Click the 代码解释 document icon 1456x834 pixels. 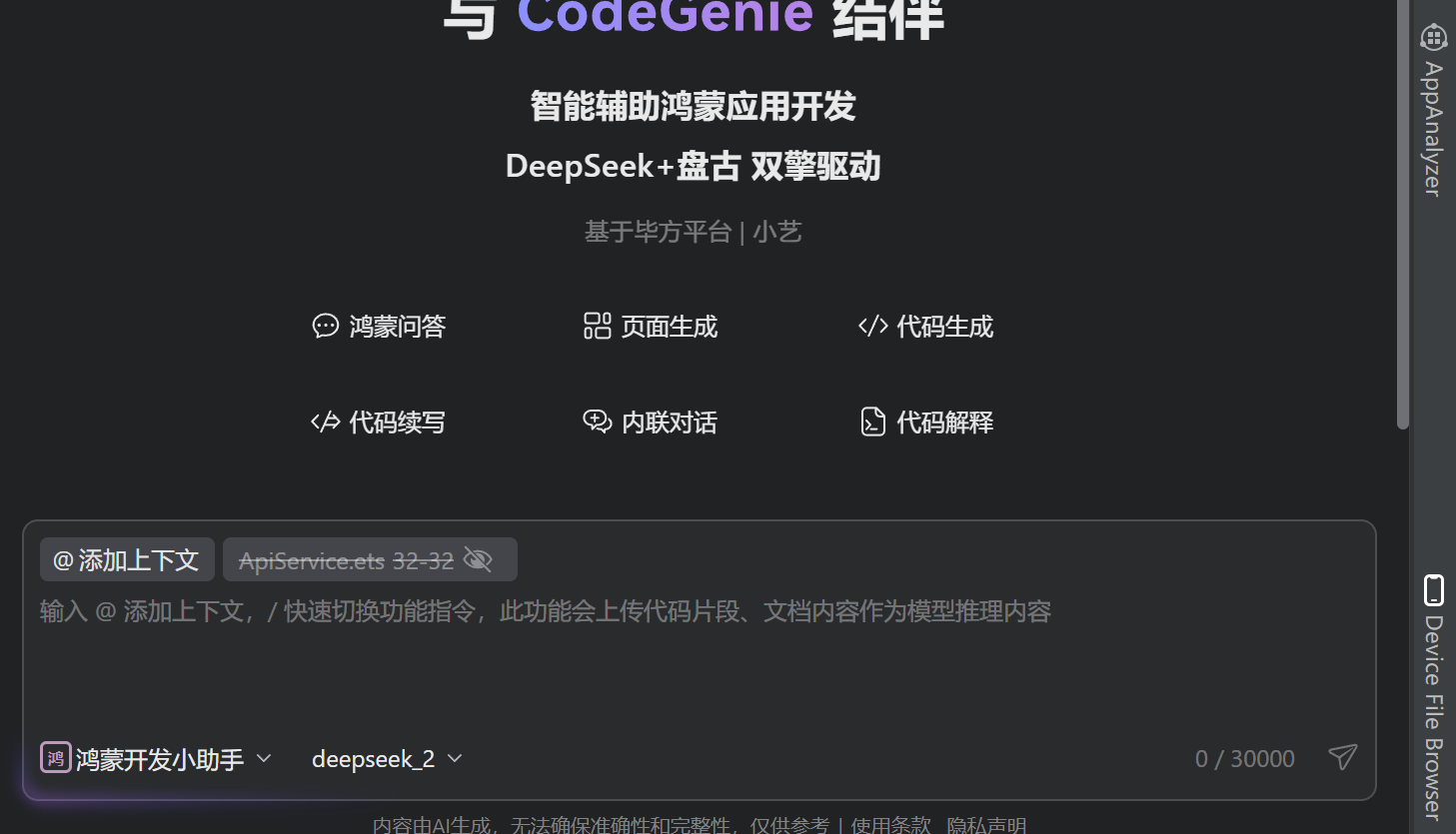[873, 421]
